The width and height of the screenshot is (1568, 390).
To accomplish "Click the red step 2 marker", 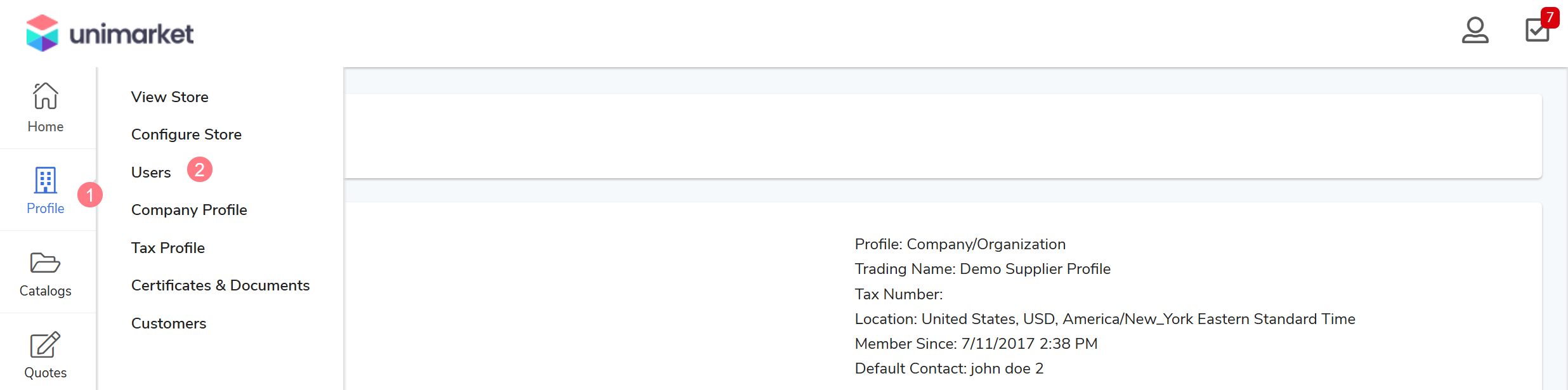I will [200, 169].
